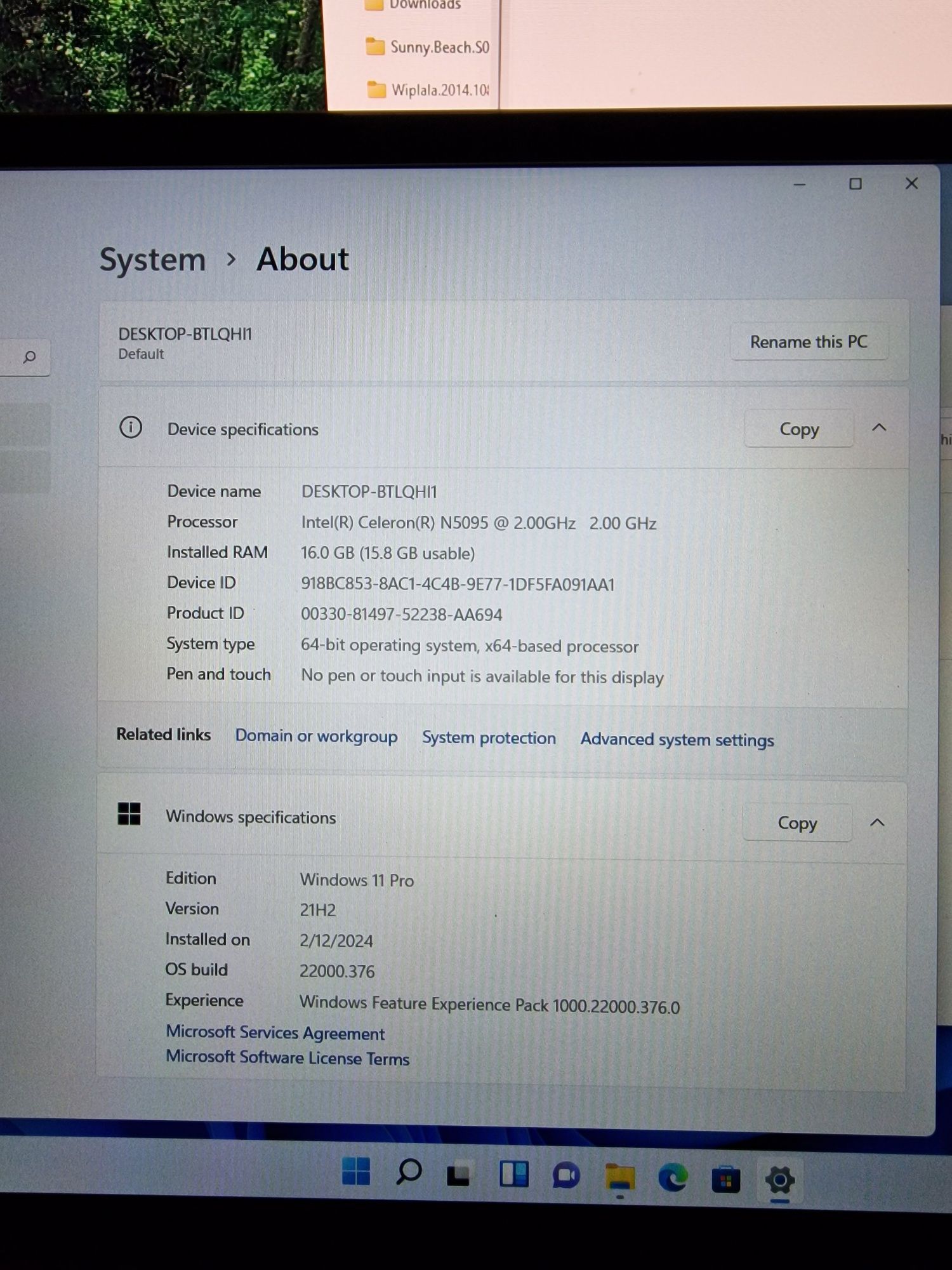Minimize the Settings window

click(x=800, y=184)
